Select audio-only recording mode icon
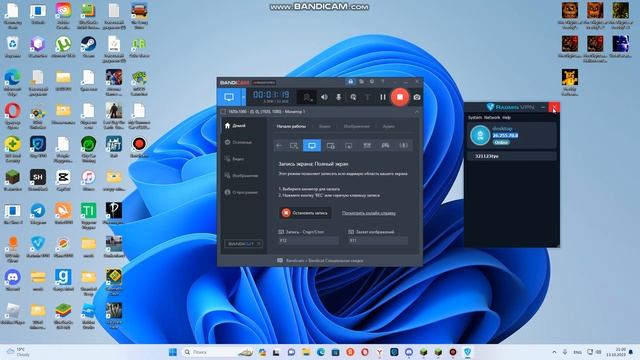The width and height of the screenshot is (640, 360). coord(403,145)
